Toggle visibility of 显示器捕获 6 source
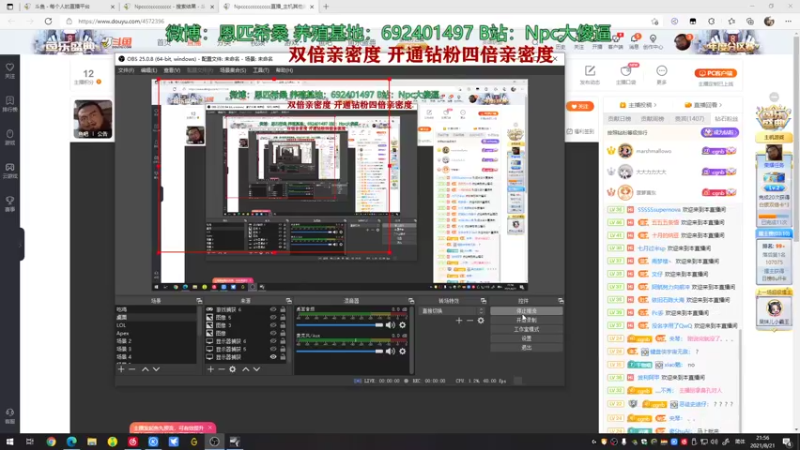This screenshot has height=450, width=800. click(x=273, y=341)
